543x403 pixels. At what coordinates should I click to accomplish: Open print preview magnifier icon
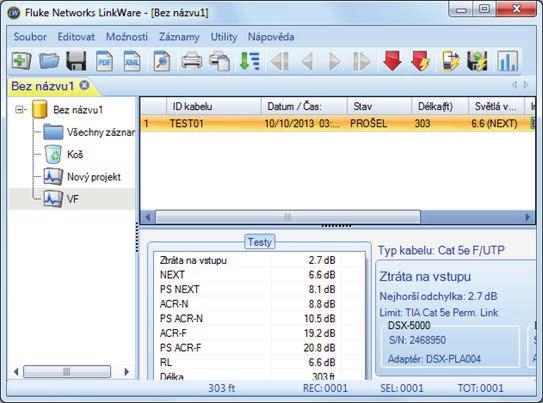pos(161,61)
